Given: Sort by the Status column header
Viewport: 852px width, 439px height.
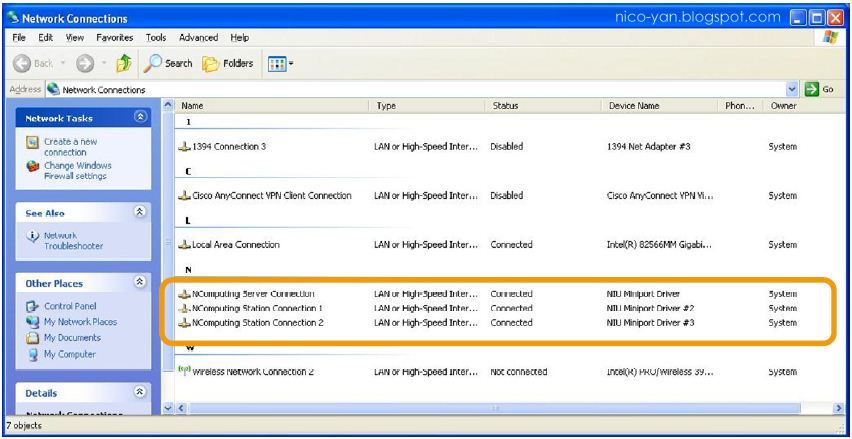Looking at the screenshot, I should tap(543, 106).
